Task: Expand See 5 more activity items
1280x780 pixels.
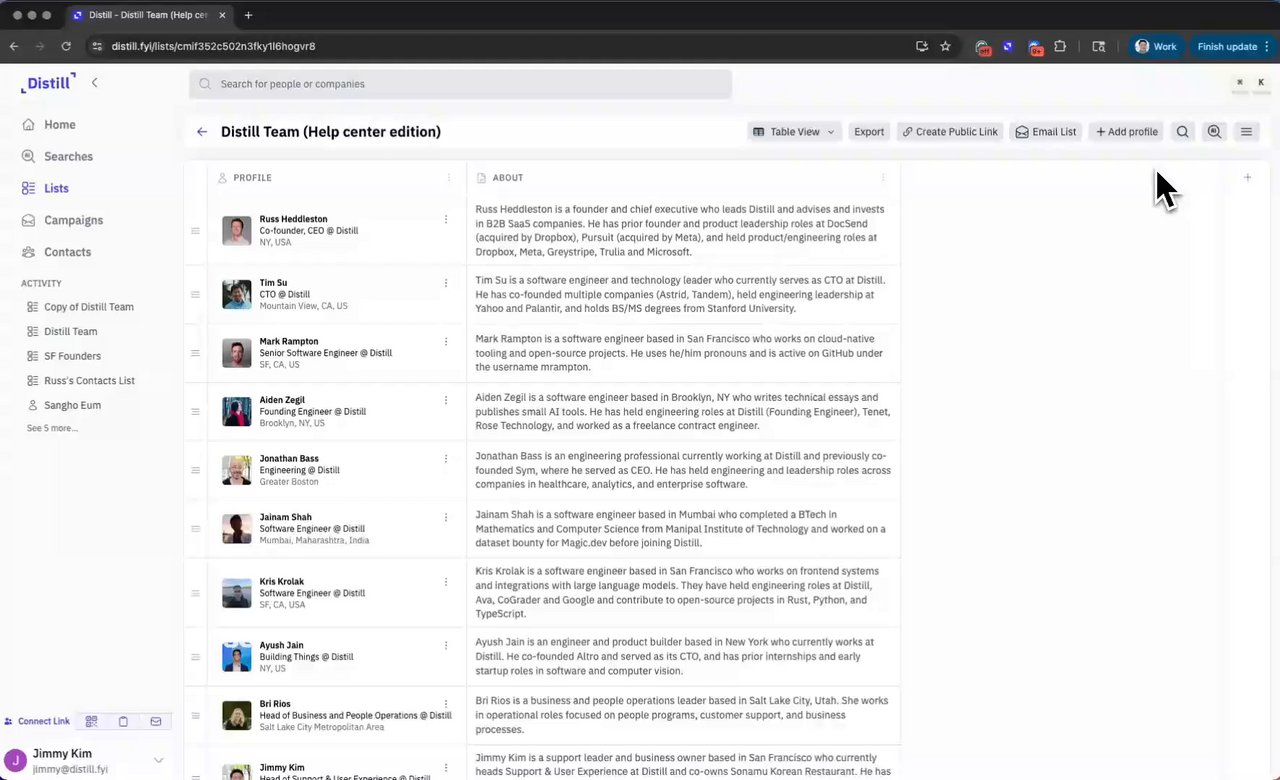Action: [x=52, y=428]
